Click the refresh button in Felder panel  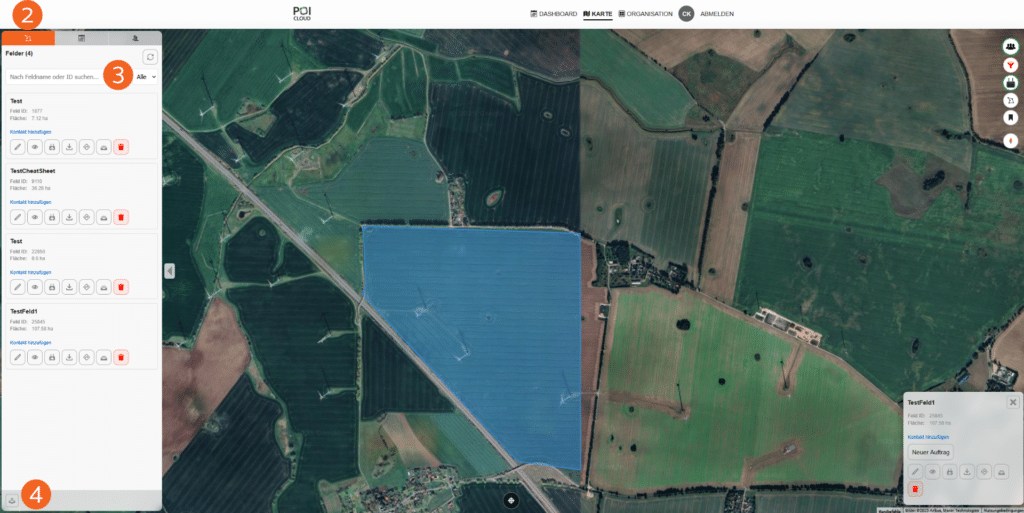click(150, 57)
